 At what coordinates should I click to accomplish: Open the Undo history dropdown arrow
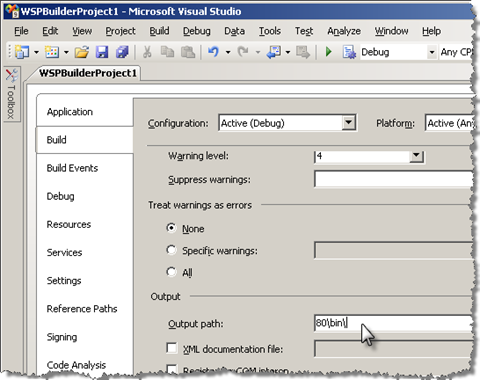click(x=228, y=52)
